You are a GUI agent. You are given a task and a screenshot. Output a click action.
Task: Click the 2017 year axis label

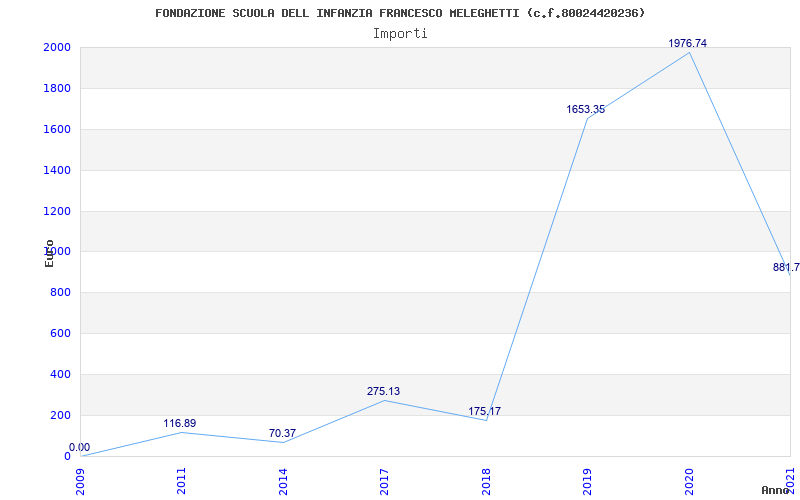[x=384, y=482]
